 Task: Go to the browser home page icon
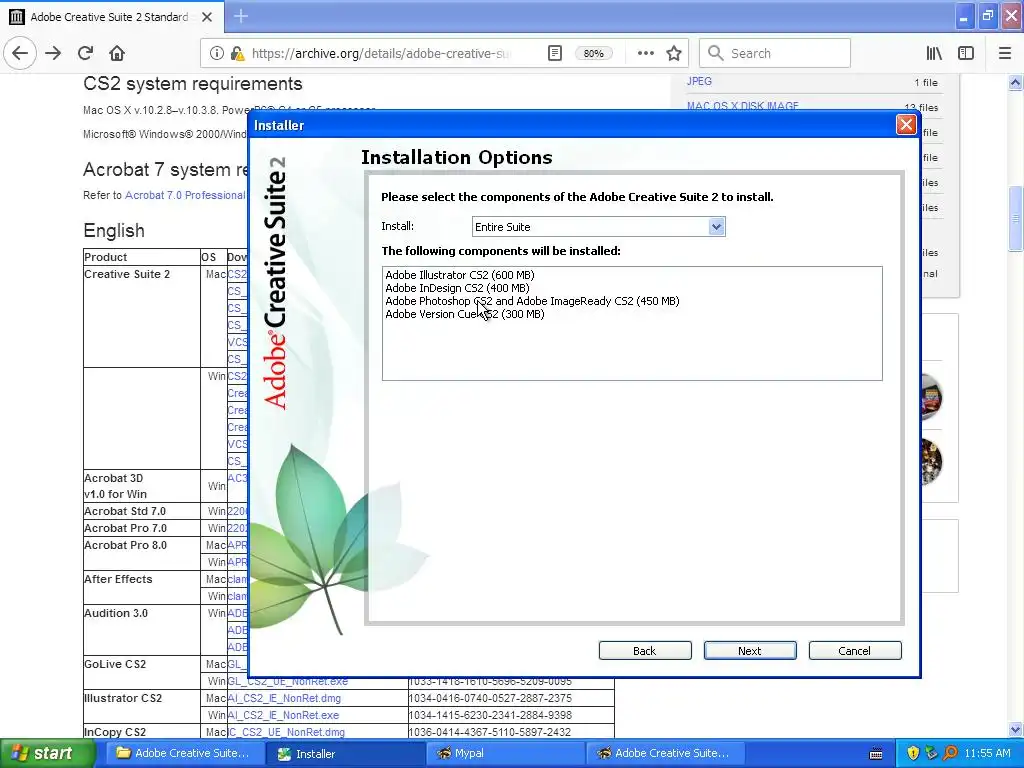(x=117, y=54)
